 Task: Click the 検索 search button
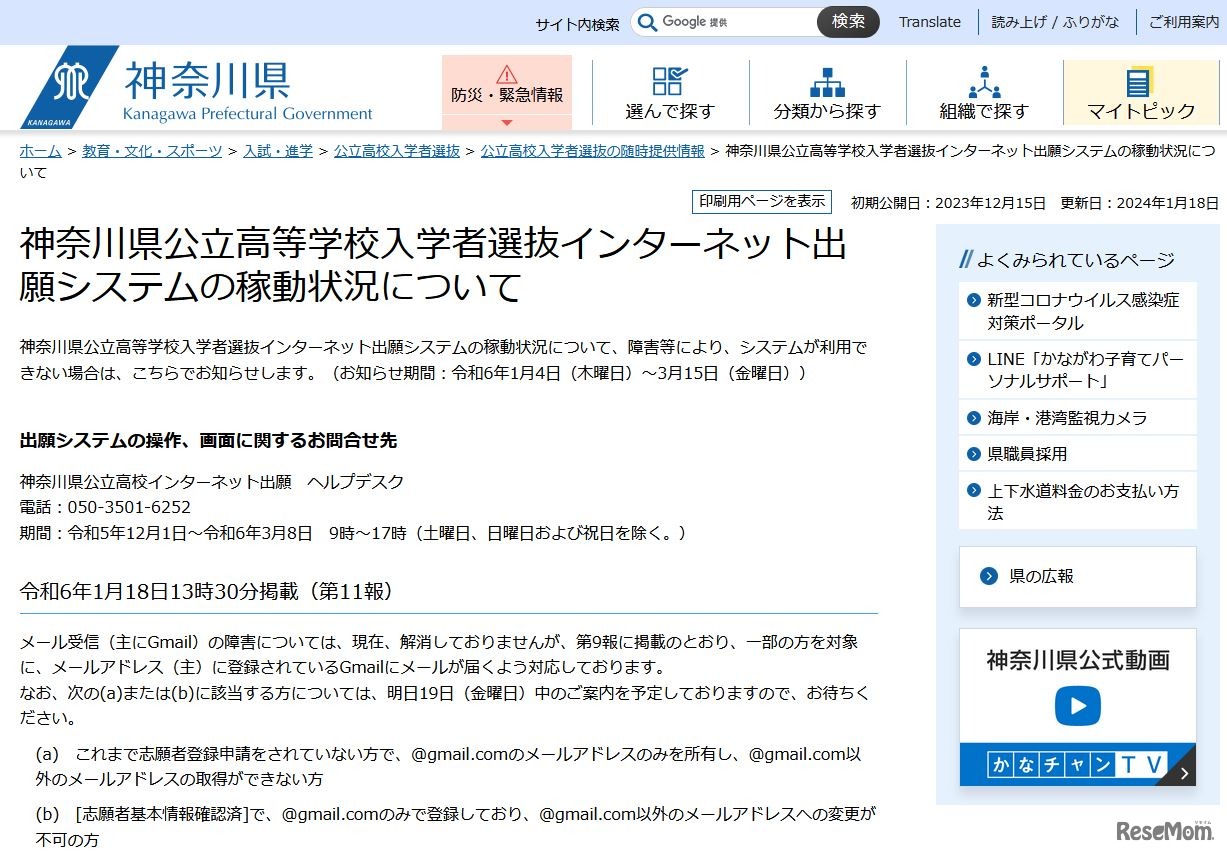[x=848, y=21]
